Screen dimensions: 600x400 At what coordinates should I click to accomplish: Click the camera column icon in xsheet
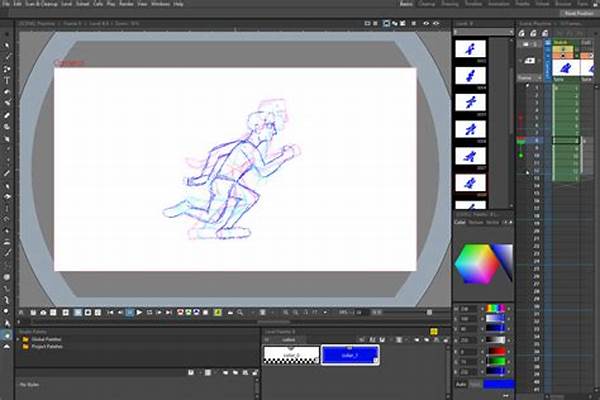pyautogui.click(x=530, y=60)
